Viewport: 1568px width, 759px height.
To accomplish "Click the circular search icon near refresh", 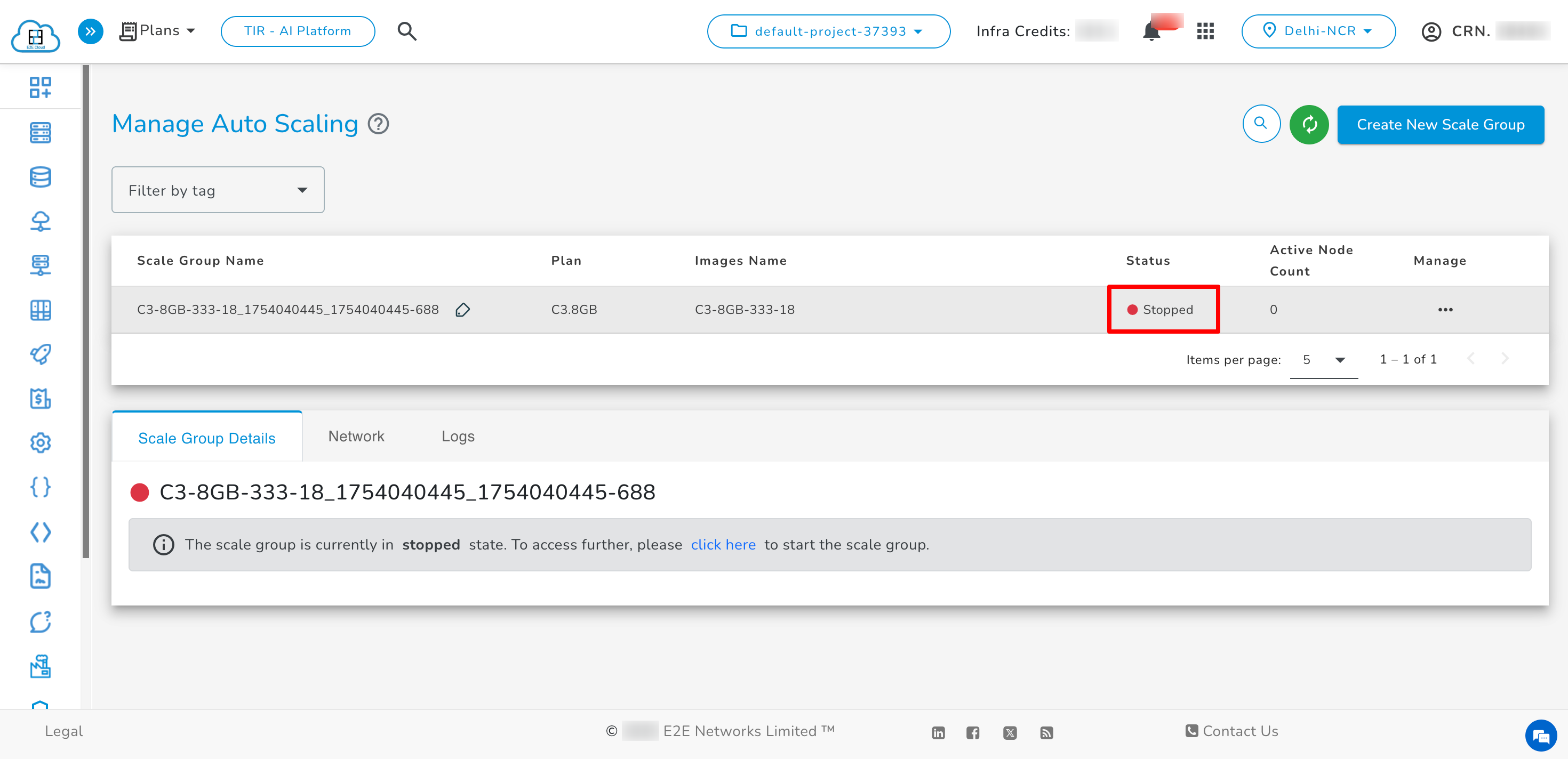I will coord(1261,124).
